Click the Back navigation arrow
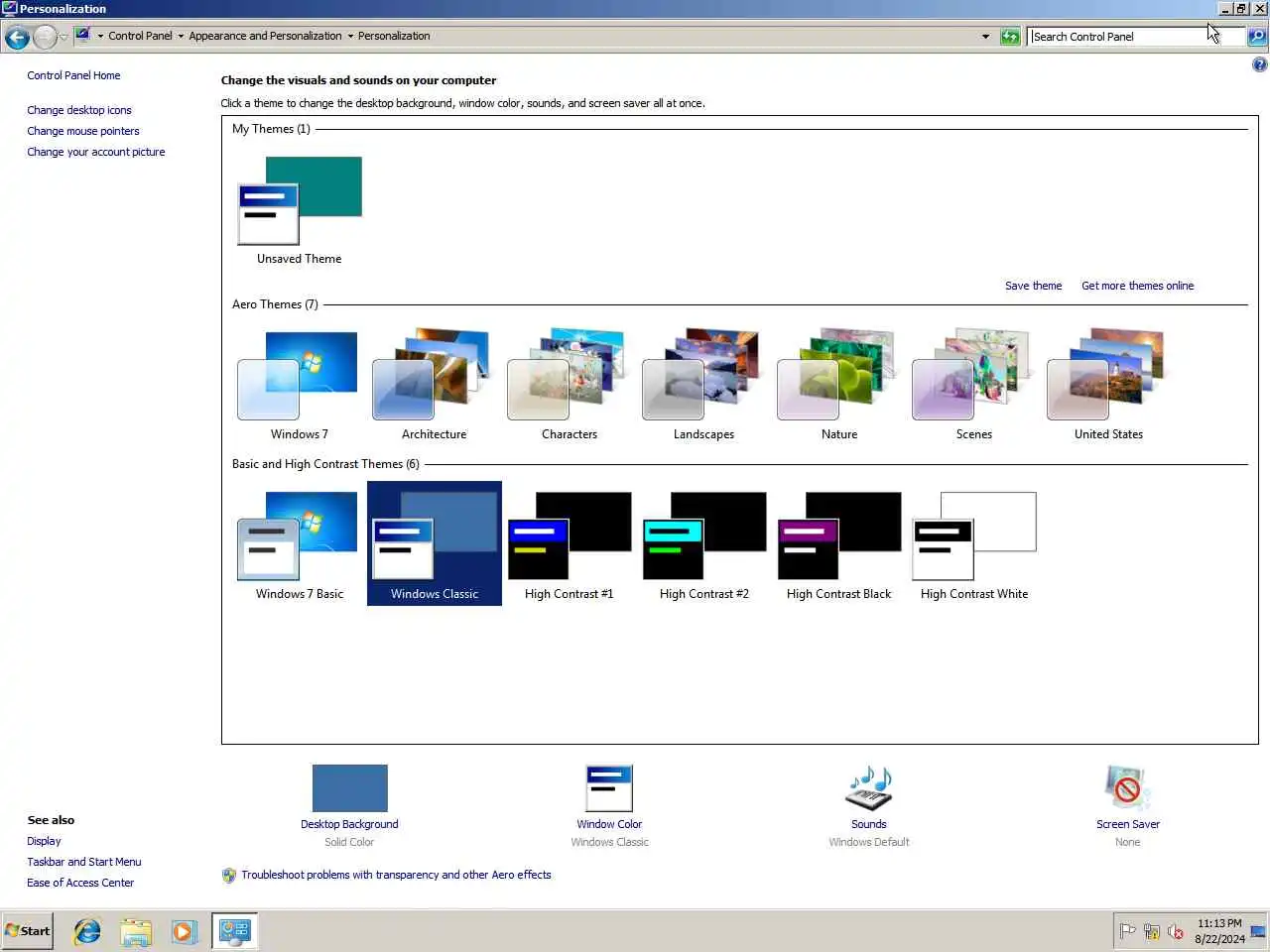 (17, 38)
